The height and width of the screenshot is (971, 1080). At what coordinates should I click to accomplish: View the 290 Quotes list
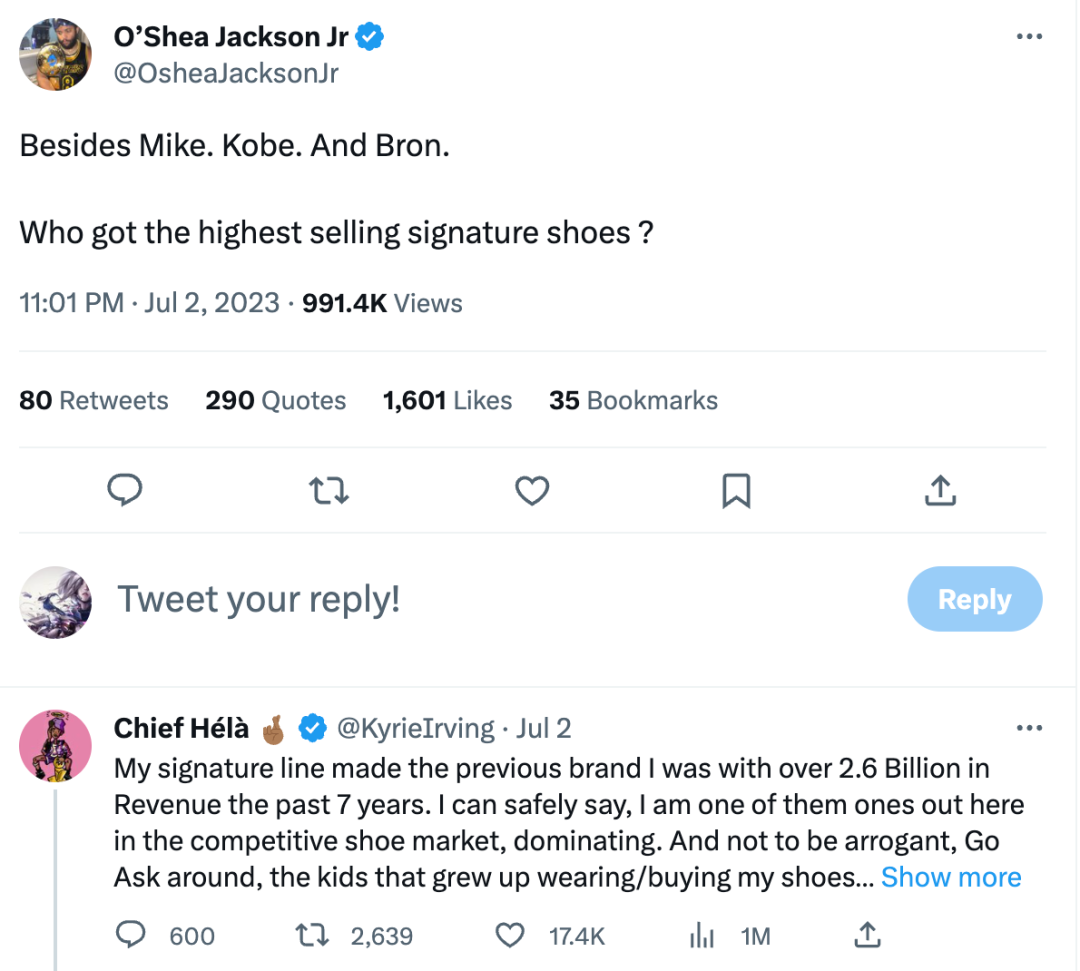click(x=276, y=401)
